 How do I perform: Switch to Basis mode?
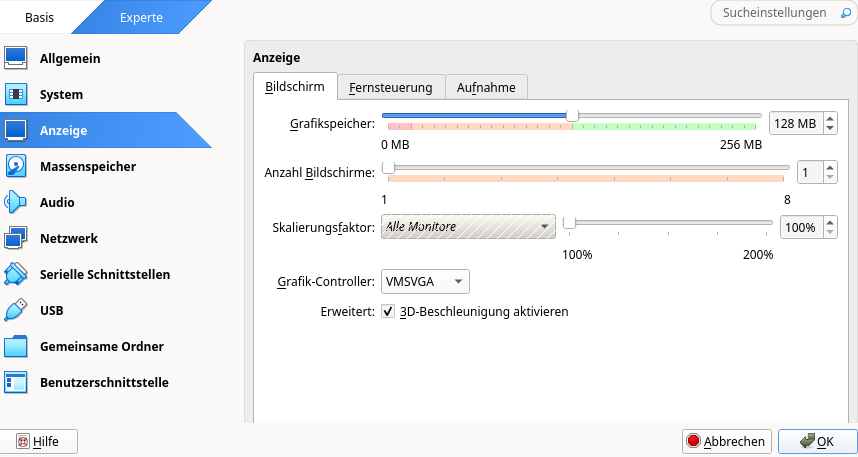[40, 17]
